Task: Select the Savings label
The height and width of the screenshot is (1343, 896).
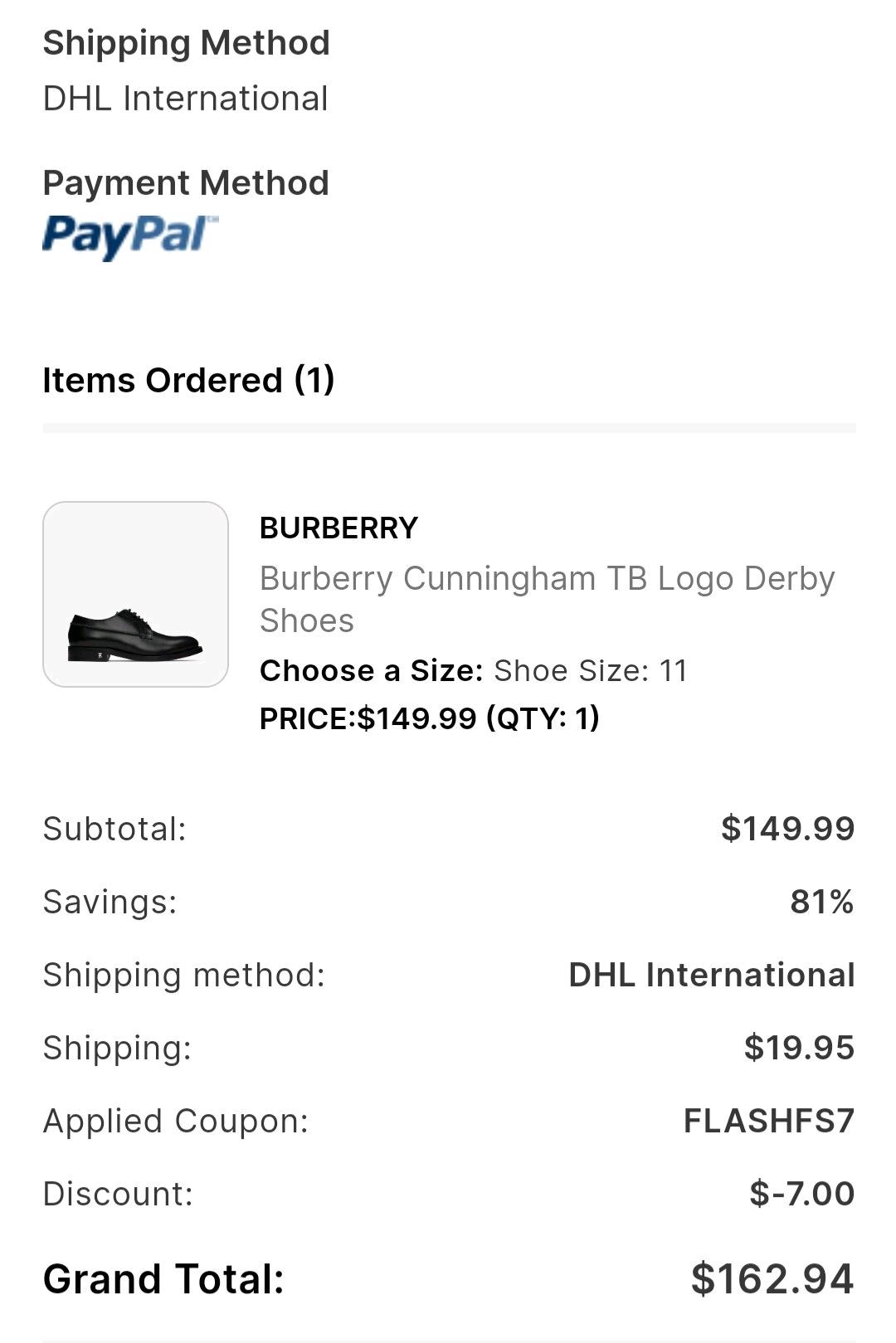Action: click(110, 902)
